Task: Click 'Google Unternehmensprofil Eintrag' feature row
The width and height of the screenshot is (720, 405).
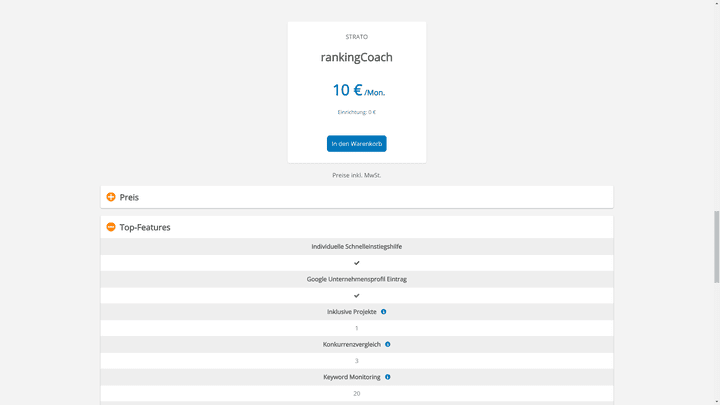Action: click(356, 279)
